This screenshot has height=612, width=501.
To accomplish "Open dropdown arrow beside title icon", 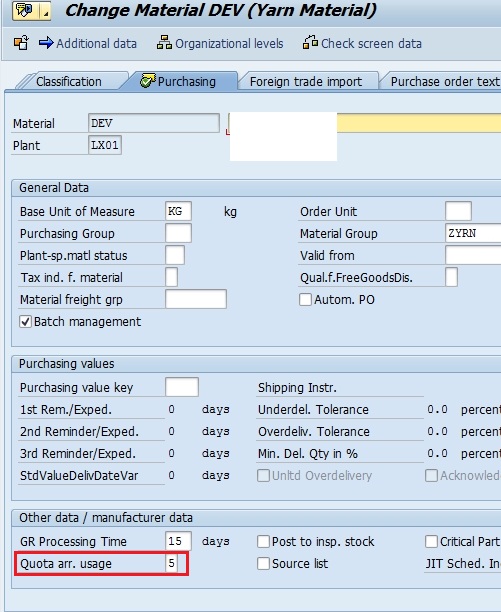I will [x=46, y=11].
